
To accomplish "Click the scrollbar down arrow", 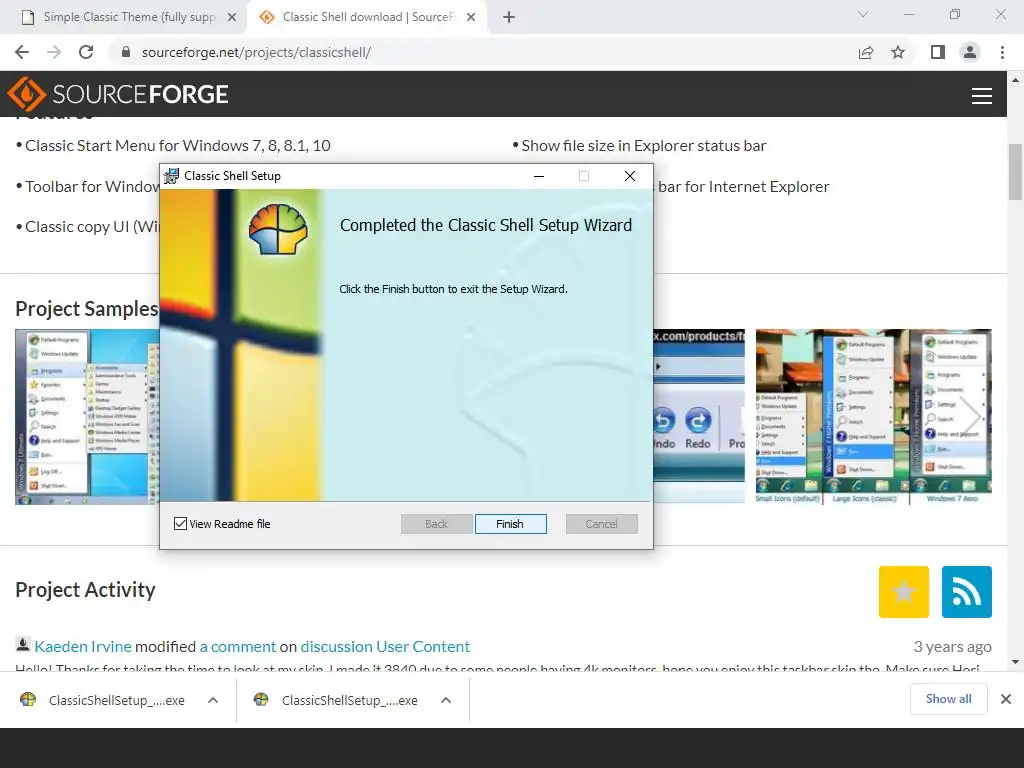I will tap(1015, 662).
